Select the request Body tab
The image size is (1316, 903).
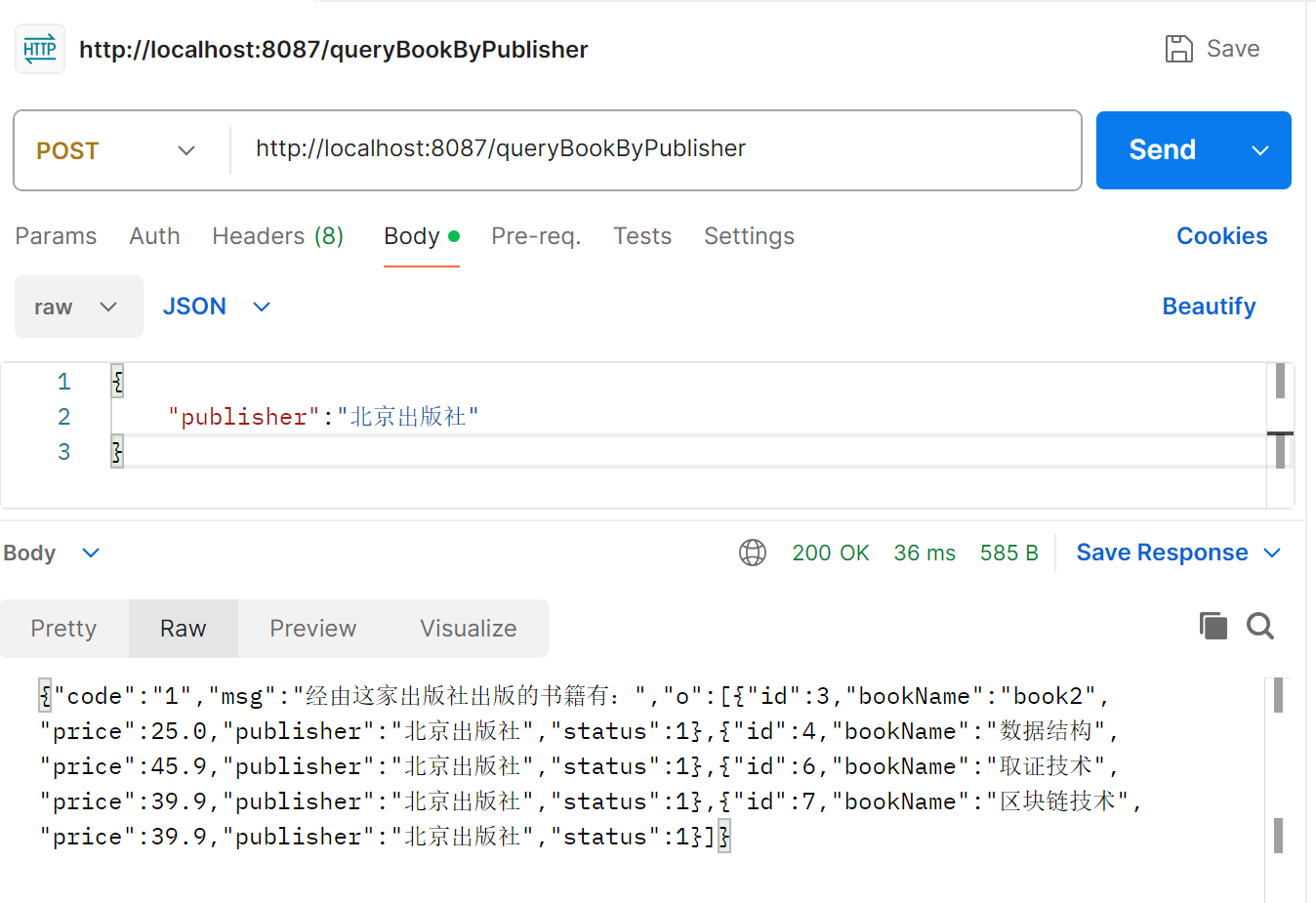point(421,236)
